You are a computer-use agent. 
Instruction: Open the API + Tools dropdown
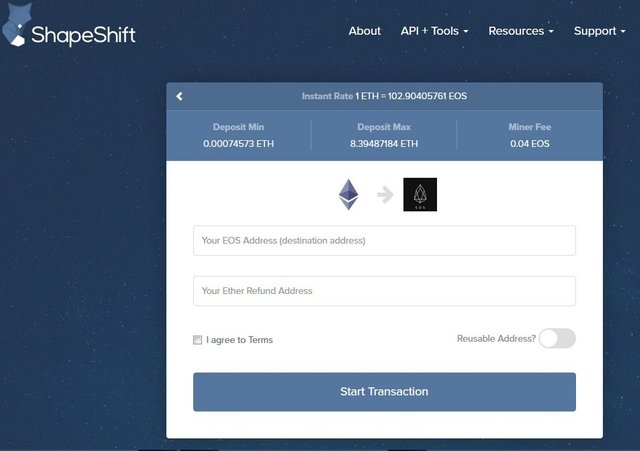[434, 31]
